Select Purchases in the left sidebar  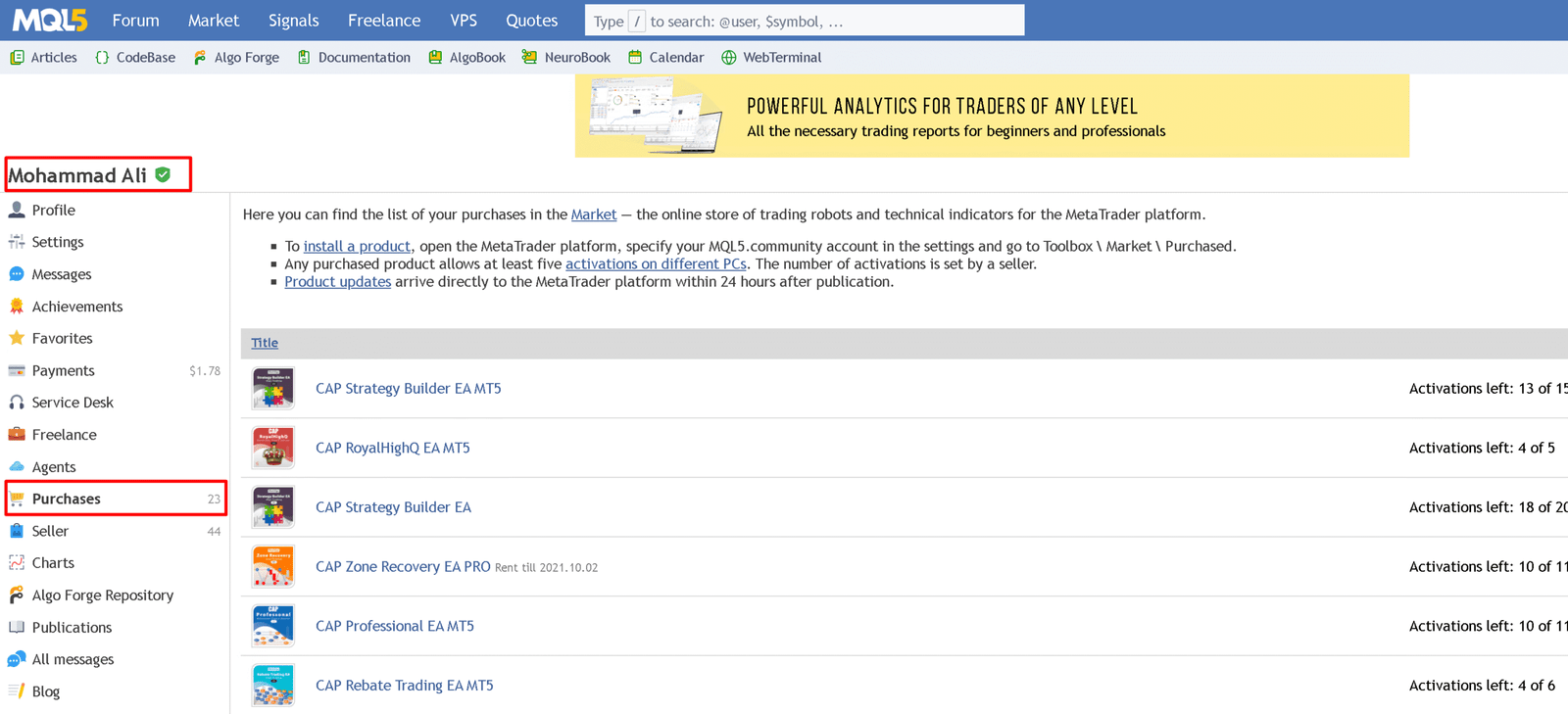67,499
